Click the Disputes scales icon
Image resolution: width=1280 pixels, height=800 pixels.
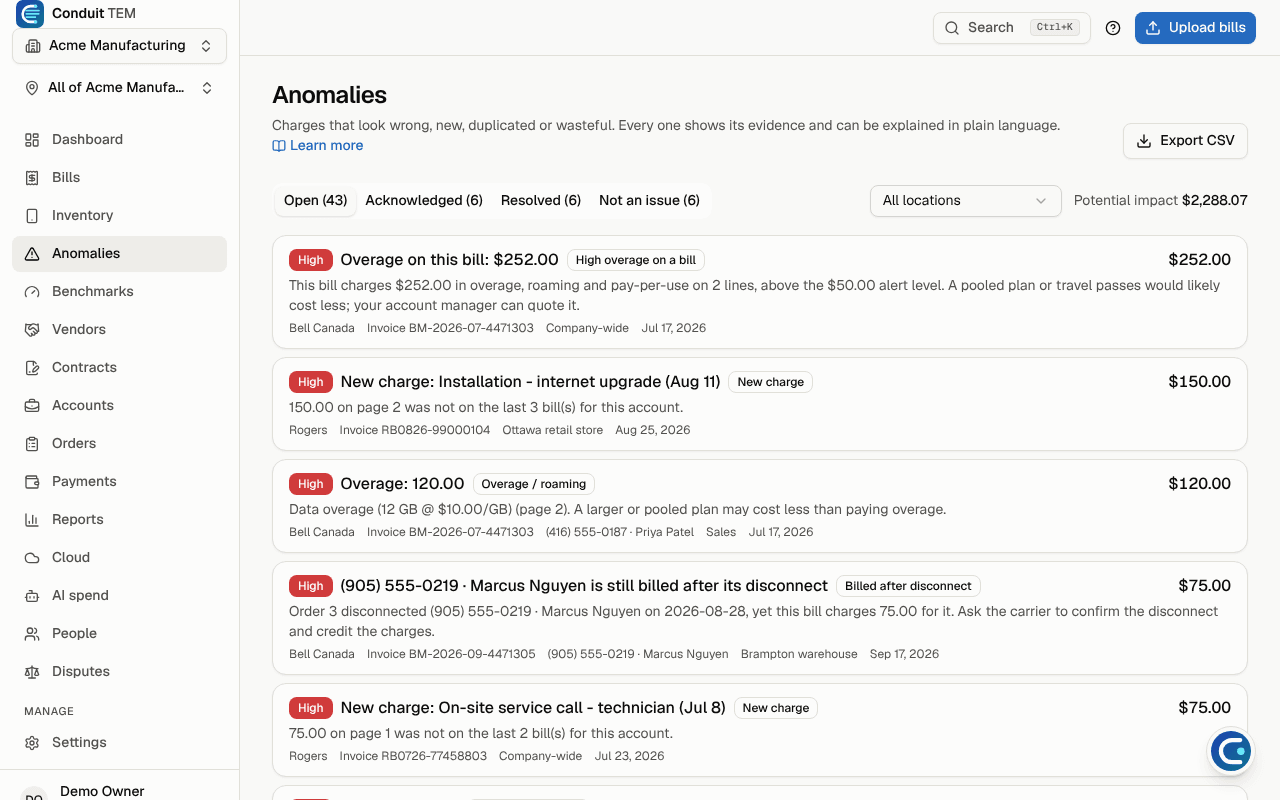32,672
